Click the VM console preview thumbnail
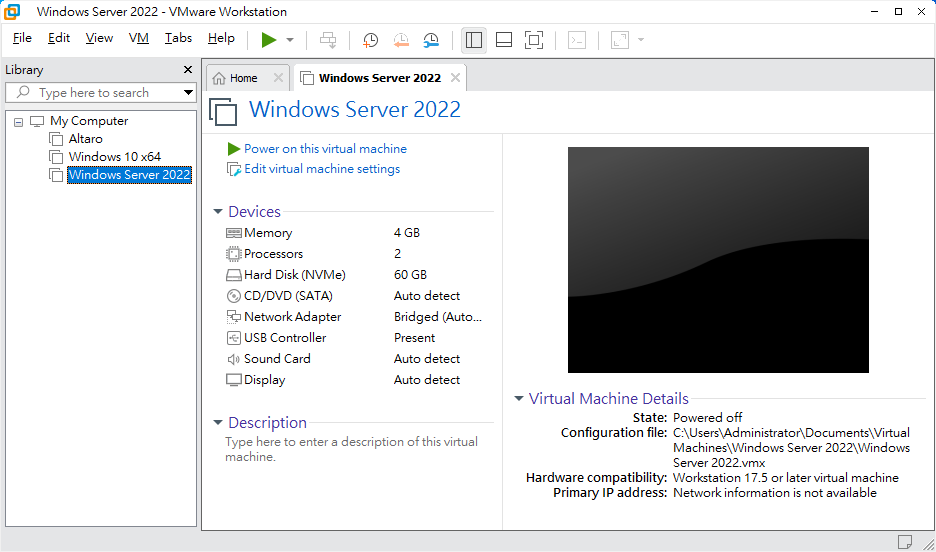Screen dimensions: 936x552 coord(718,260)
